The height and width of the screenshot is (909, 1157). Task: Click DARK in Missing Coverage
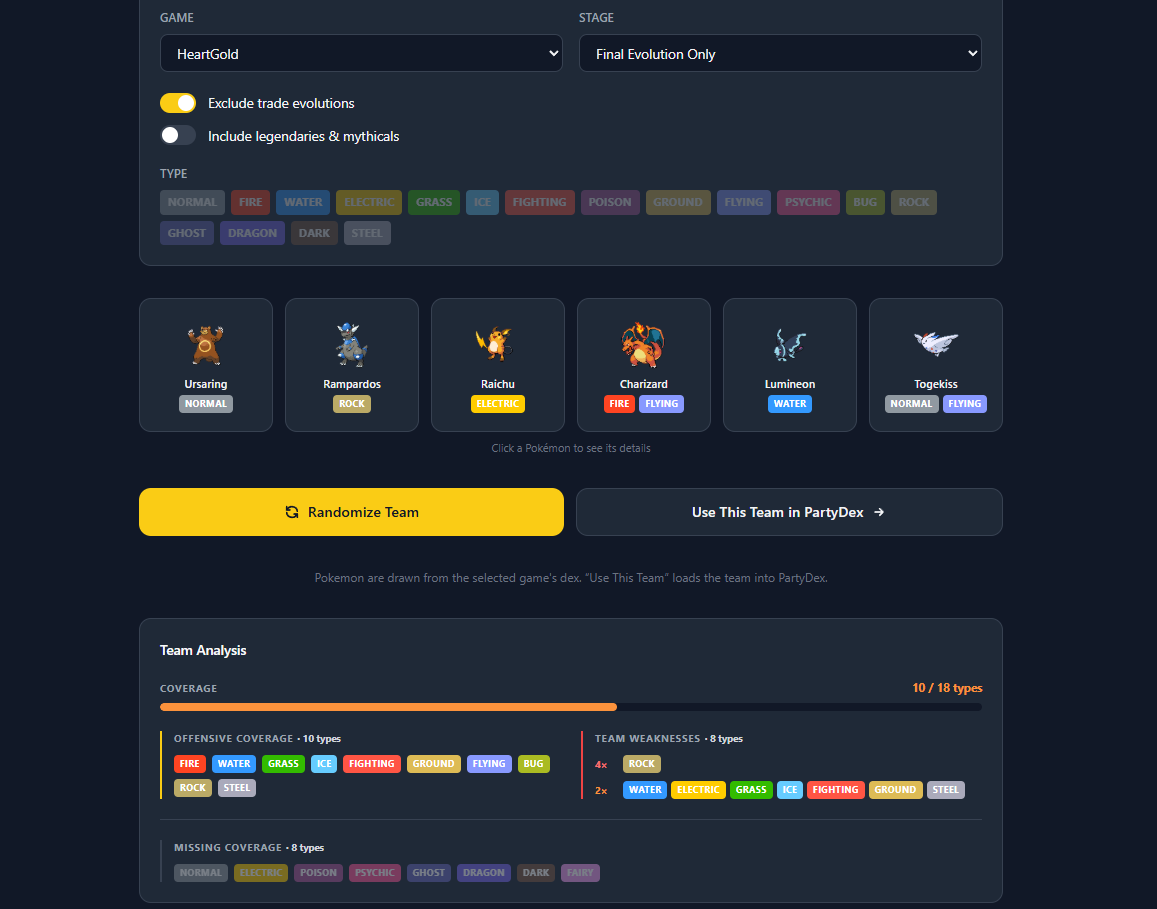point(536,873)
